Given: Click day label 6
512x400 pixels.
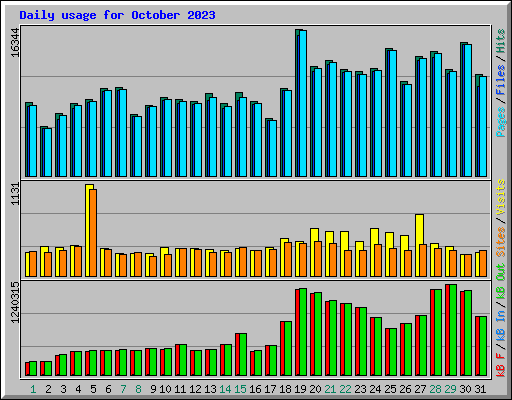Looking at the screenshot, I should click(x=108, y=389).
